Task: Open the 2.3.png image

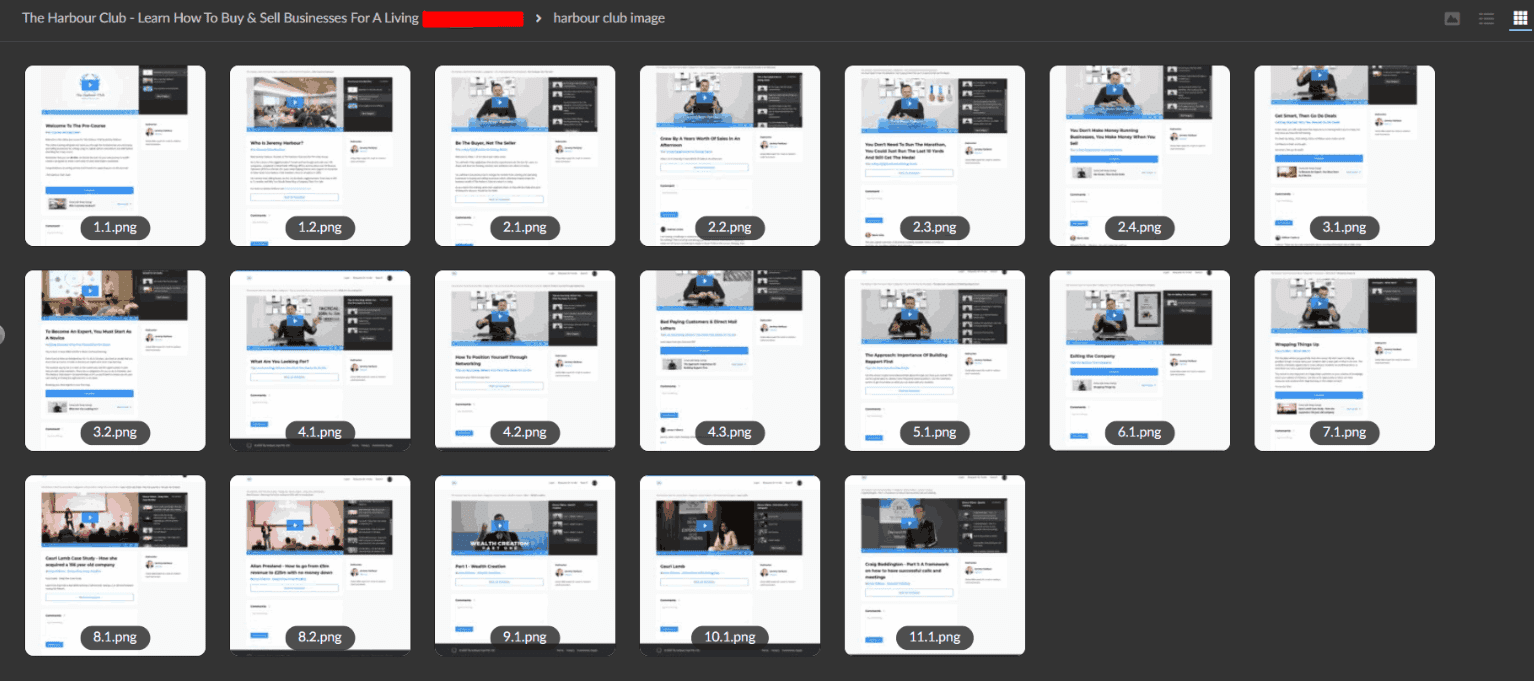Action: 935,155
